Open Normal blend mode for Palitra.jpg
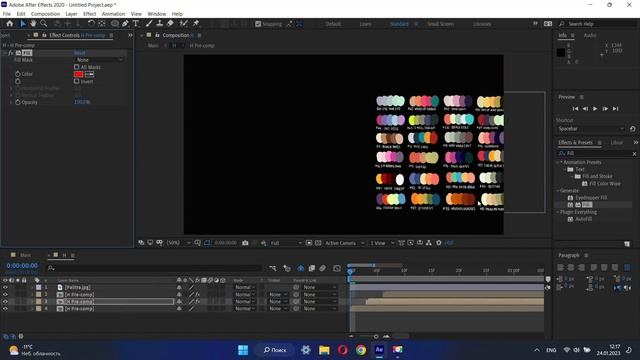 tap(245, 287)
